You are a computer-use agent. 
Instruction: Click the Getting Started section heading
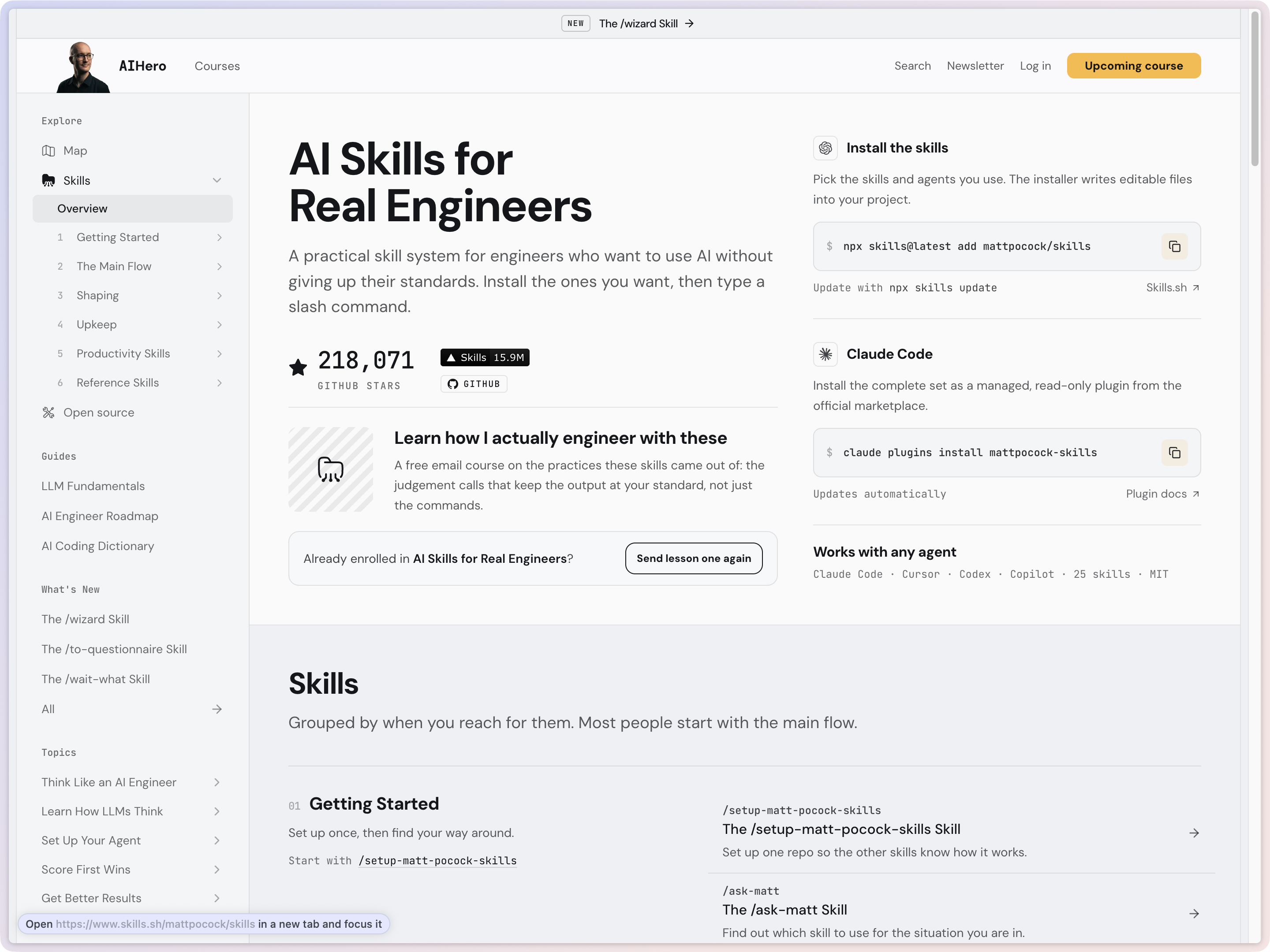pos(374,804)
